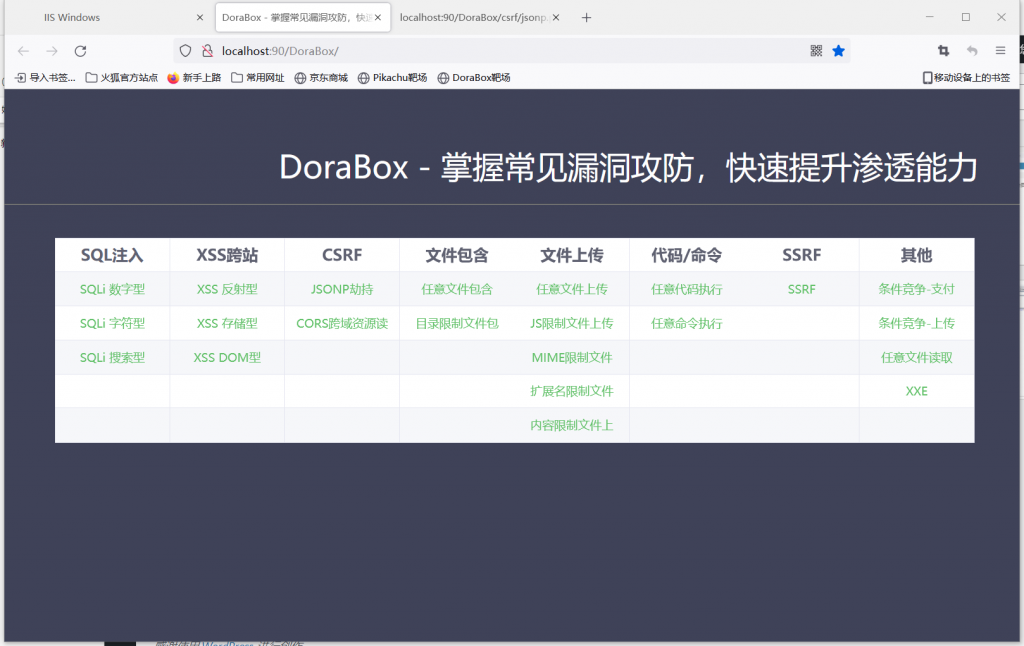
Task: Close the IIS Windows tab
Action: point(200,18)
